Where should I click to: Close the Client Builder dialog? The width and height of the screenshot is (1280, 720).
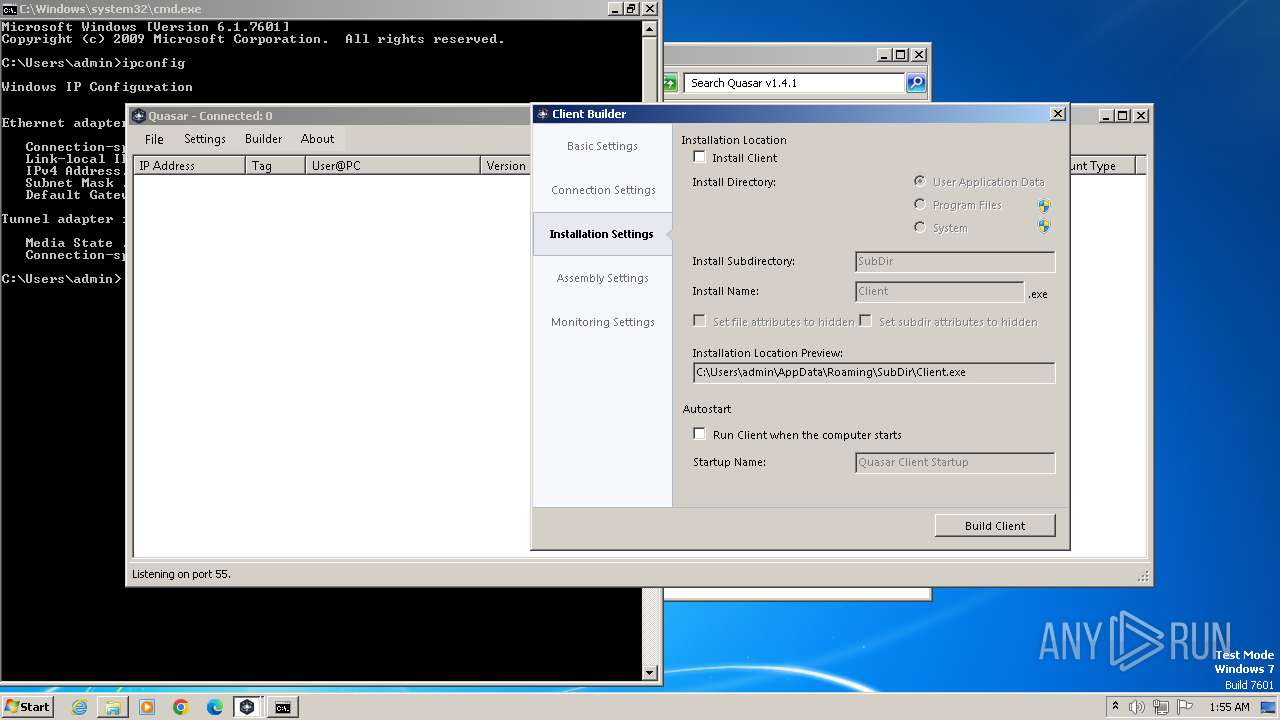1058,114
